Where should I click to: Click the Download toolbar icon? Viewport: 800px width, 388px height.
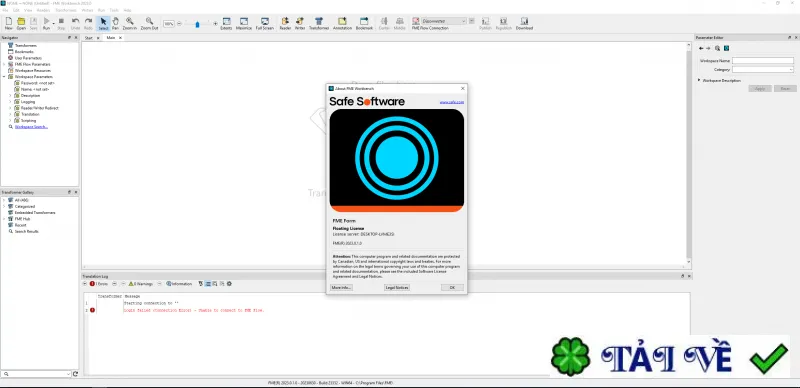pos(524,23)
